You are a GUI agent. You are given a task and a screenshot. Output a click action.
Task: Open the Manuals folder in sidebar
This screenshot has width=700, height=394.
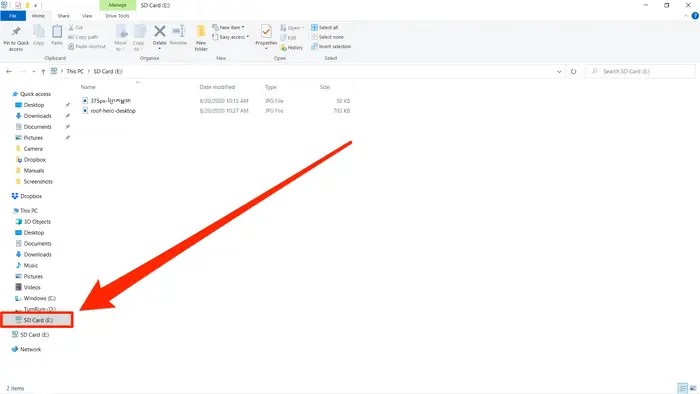click(x=34, y=170)
